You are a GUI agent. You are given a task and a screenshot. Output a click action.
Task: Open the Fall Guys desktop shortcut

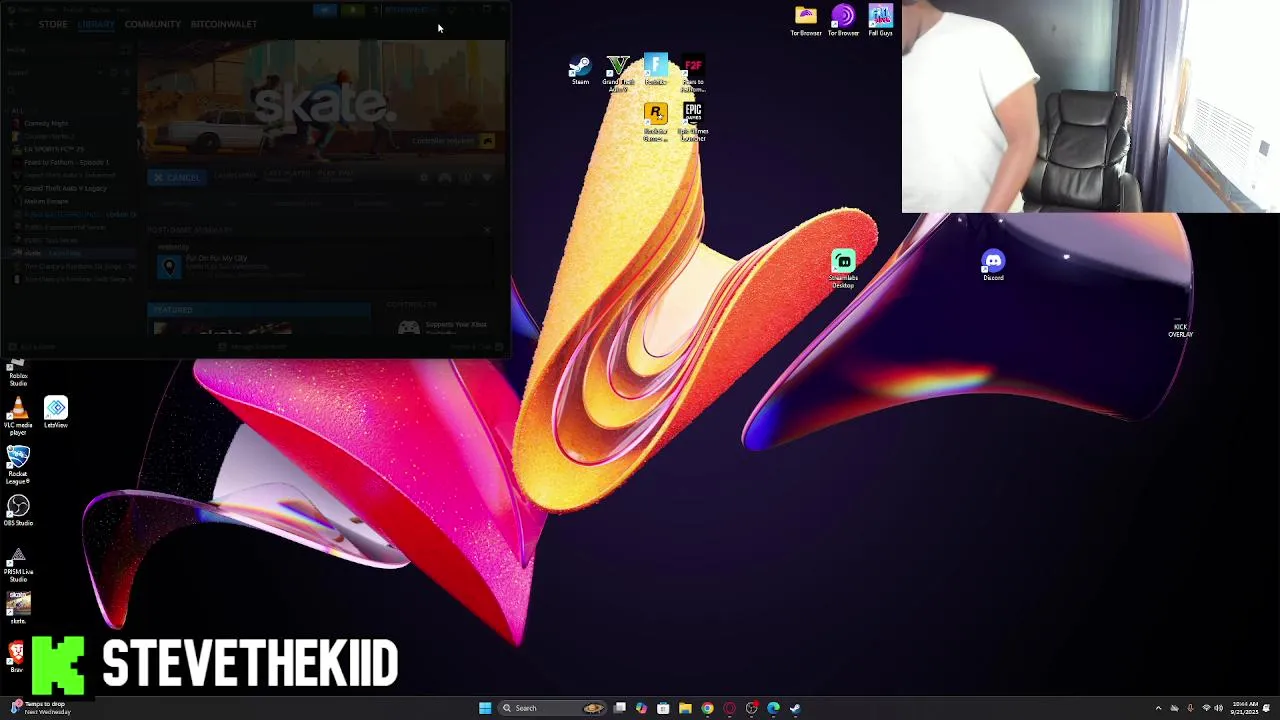[x=880, y=21]
